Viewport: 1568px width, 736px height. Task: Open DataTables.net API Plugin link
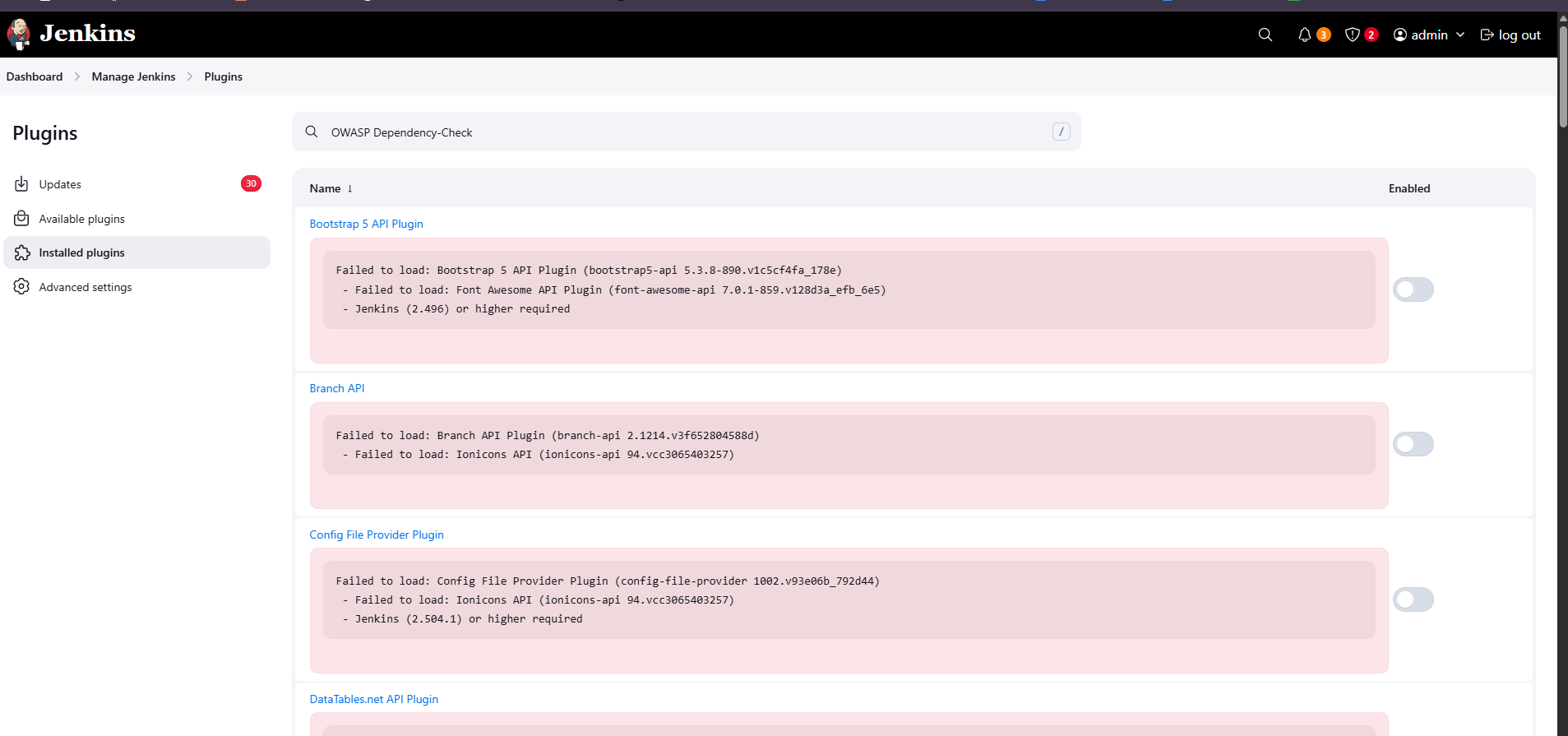click(374, 699)
